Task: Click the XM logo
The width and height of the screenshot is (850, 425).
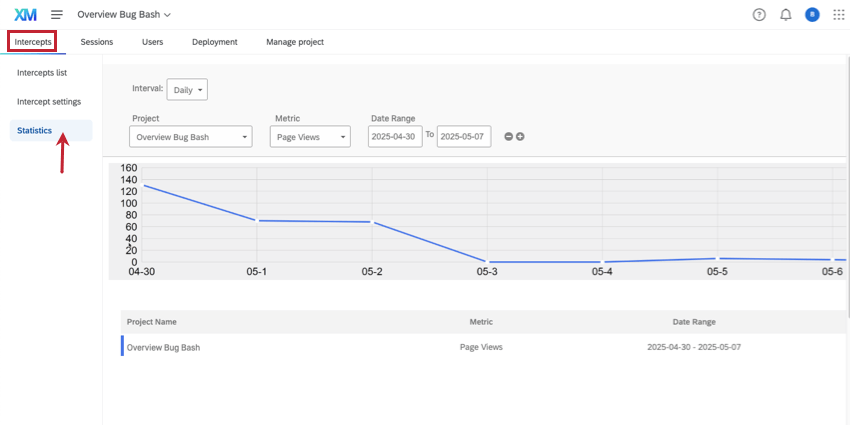Action: click(26, 15)
